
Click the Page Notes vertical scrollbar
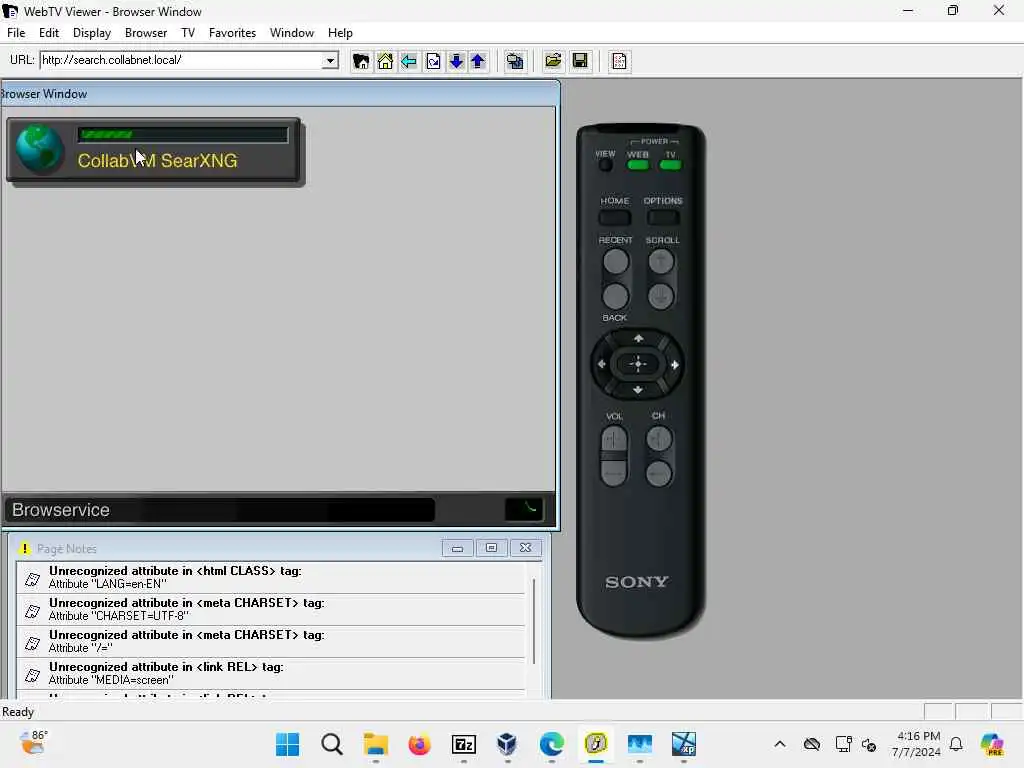coord(534,620)
